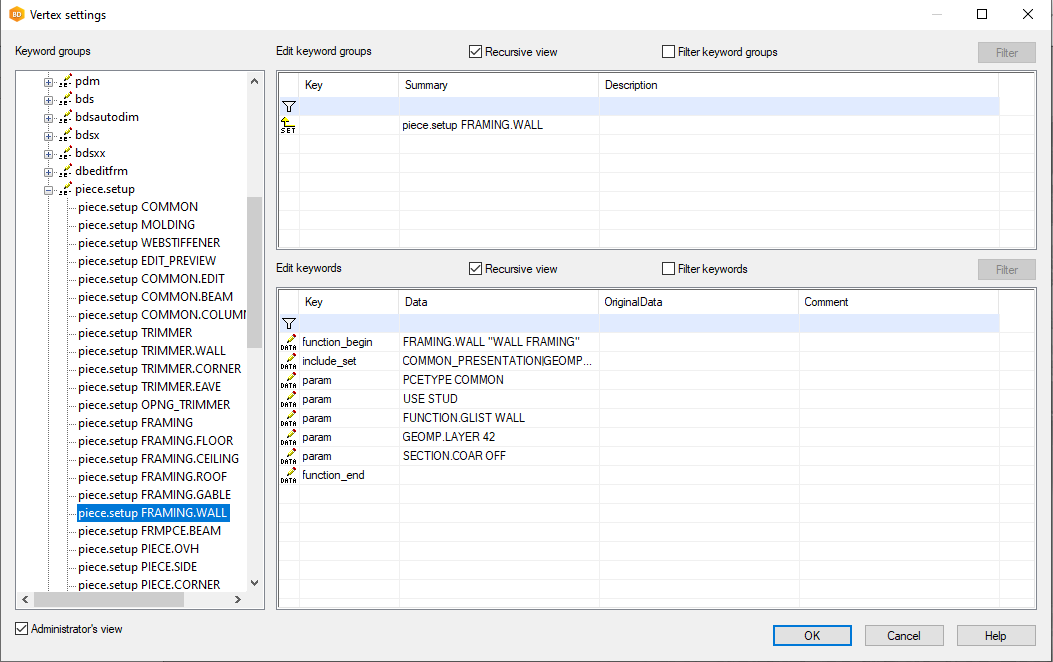Expand the bdsautodim tree node
The height and width of the screenshot is (662, 1053).
pyautogui.click(x=48, y=117)
